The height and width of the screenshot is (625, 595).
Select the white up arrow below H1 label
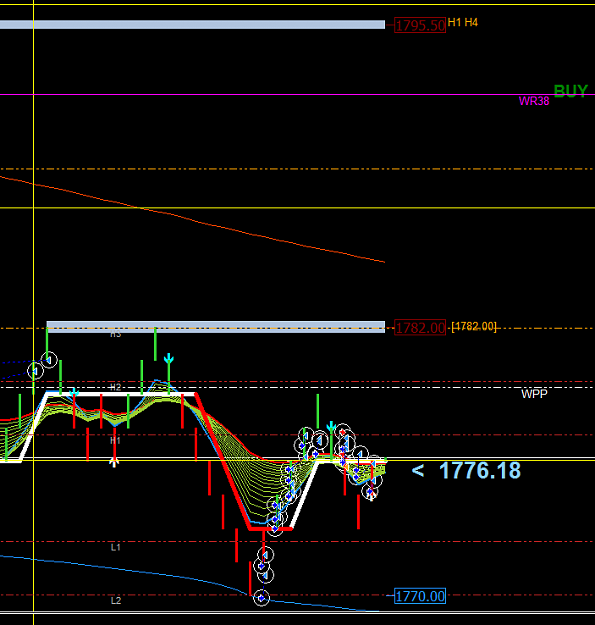(114, 463)
